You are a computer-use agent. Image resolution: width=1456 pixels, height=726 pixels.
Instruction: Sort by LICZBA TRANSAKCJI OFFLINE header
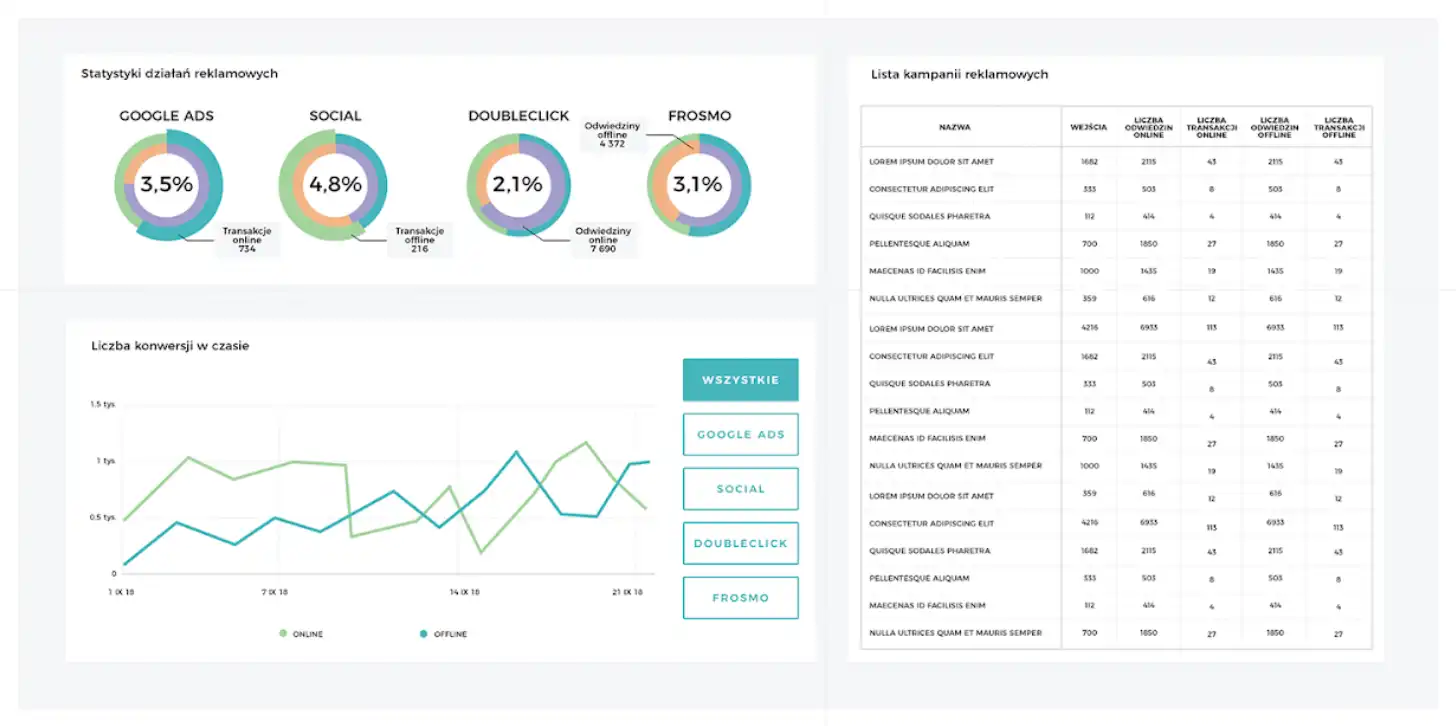[x=1339, y=127]
